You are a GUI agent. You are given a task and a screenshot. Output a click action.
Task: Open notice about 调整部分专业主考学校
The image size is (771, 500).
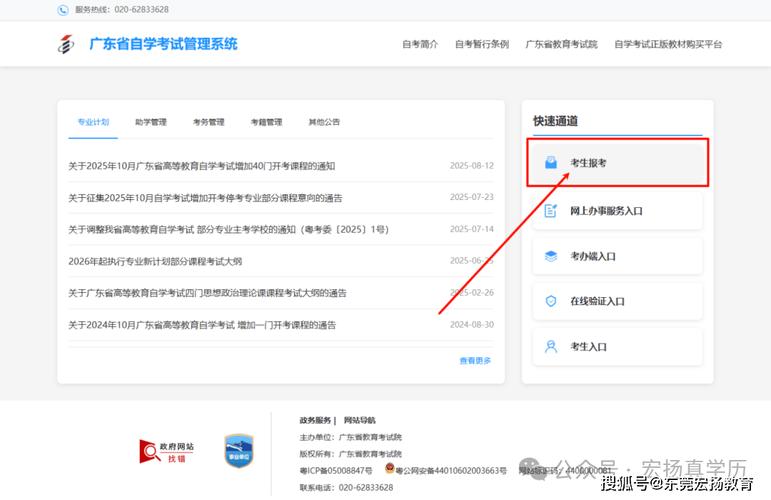[x=229, y=230]
